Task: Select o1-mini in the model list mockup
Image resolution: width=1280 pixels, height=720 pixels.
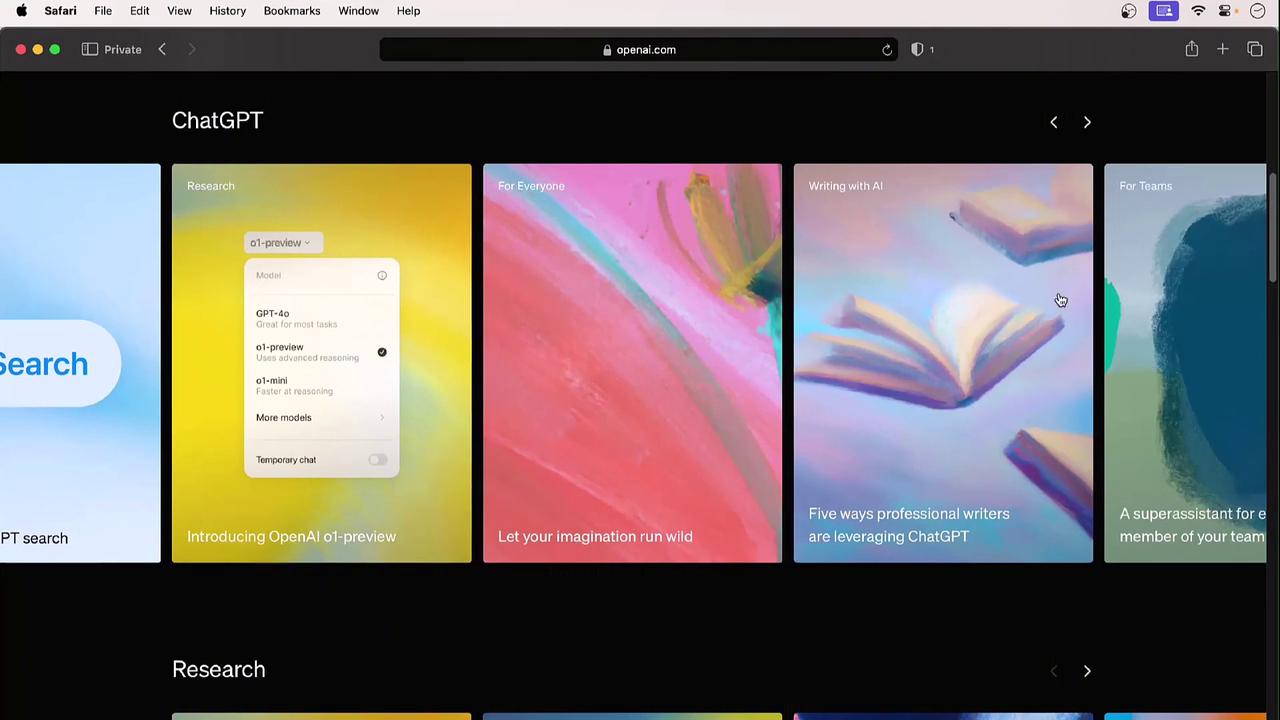Action: coord(321,385)
